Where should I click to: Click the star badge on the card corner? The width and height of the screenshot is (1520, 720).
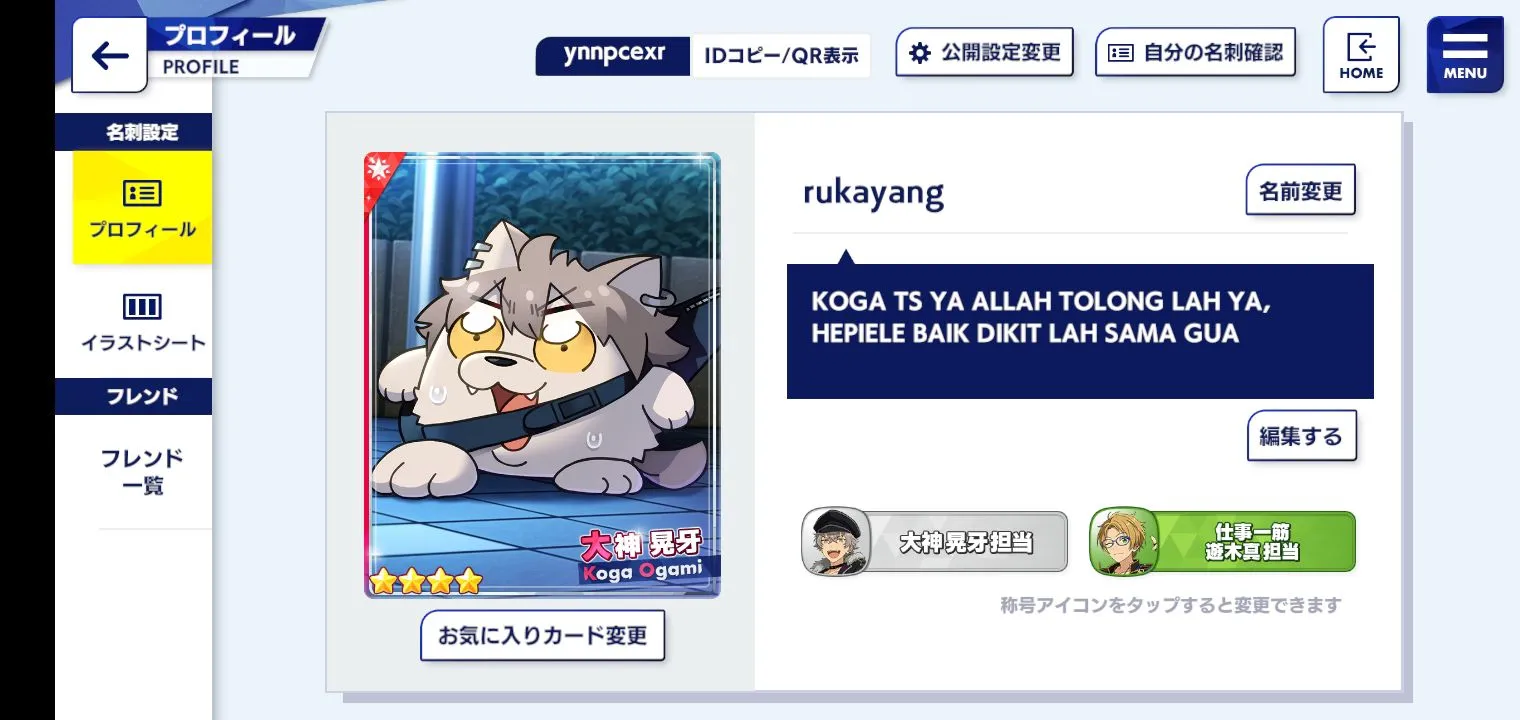379,170
